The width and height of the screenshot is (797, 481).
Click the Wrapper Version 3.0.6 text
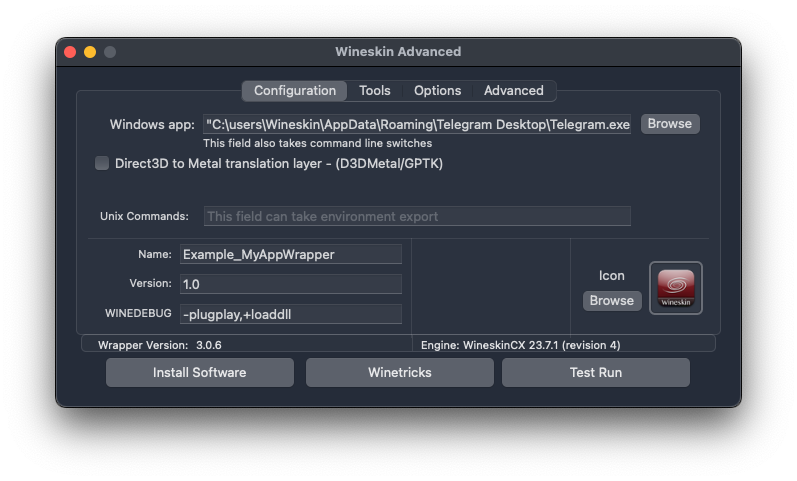tap(160, 345)
